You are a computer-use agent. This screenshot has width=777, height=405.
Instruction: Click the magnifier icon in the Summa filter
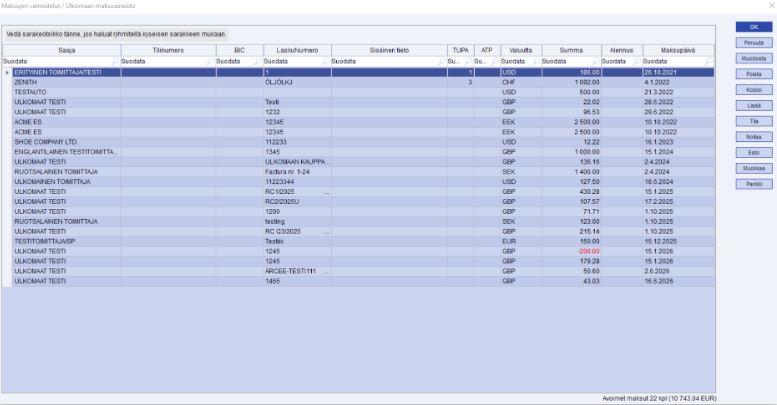(596, 61)
